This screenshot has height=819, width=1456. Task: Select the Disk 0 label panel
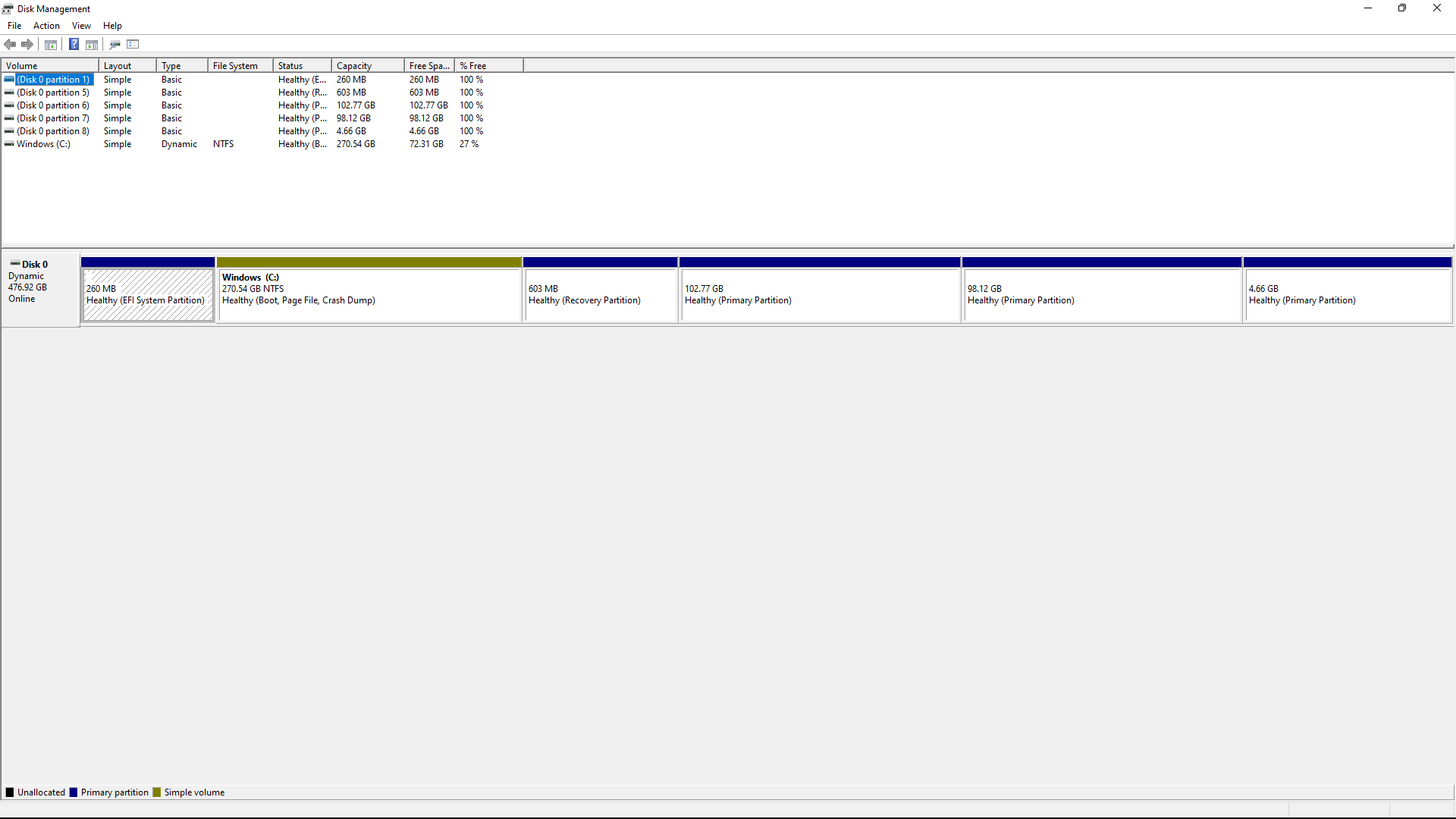tap(40, 288)
